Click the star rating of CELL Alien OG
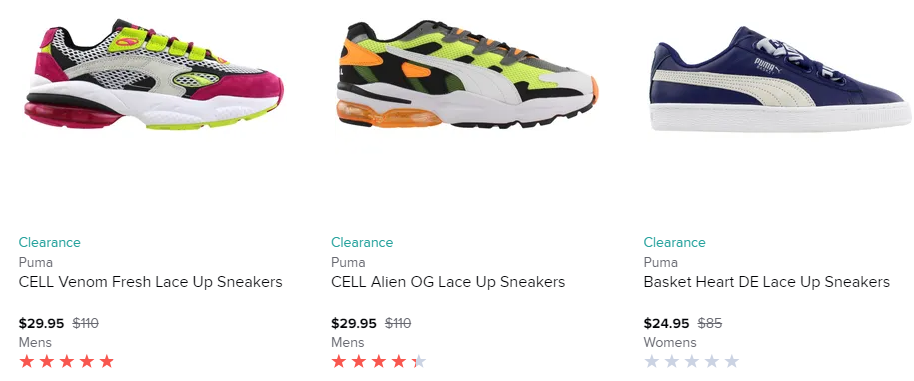 [379, 362]
